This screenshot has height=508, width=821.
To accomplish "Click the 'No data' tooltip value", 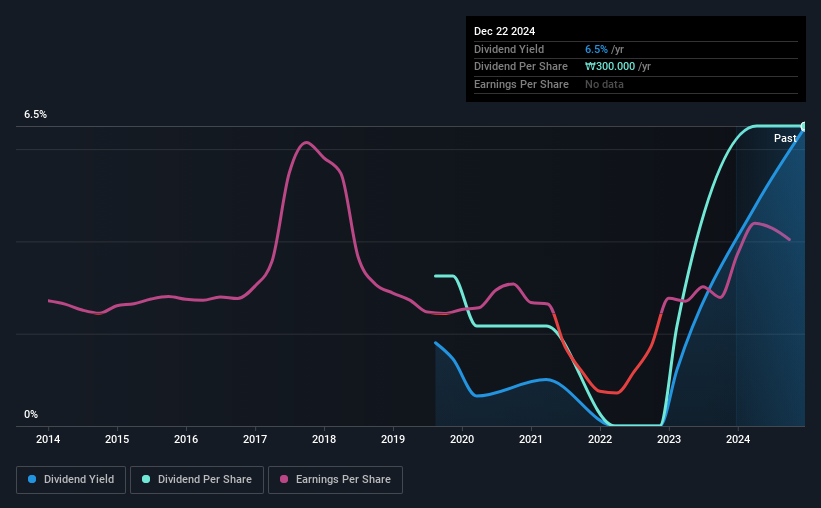I will coord(604,84).
